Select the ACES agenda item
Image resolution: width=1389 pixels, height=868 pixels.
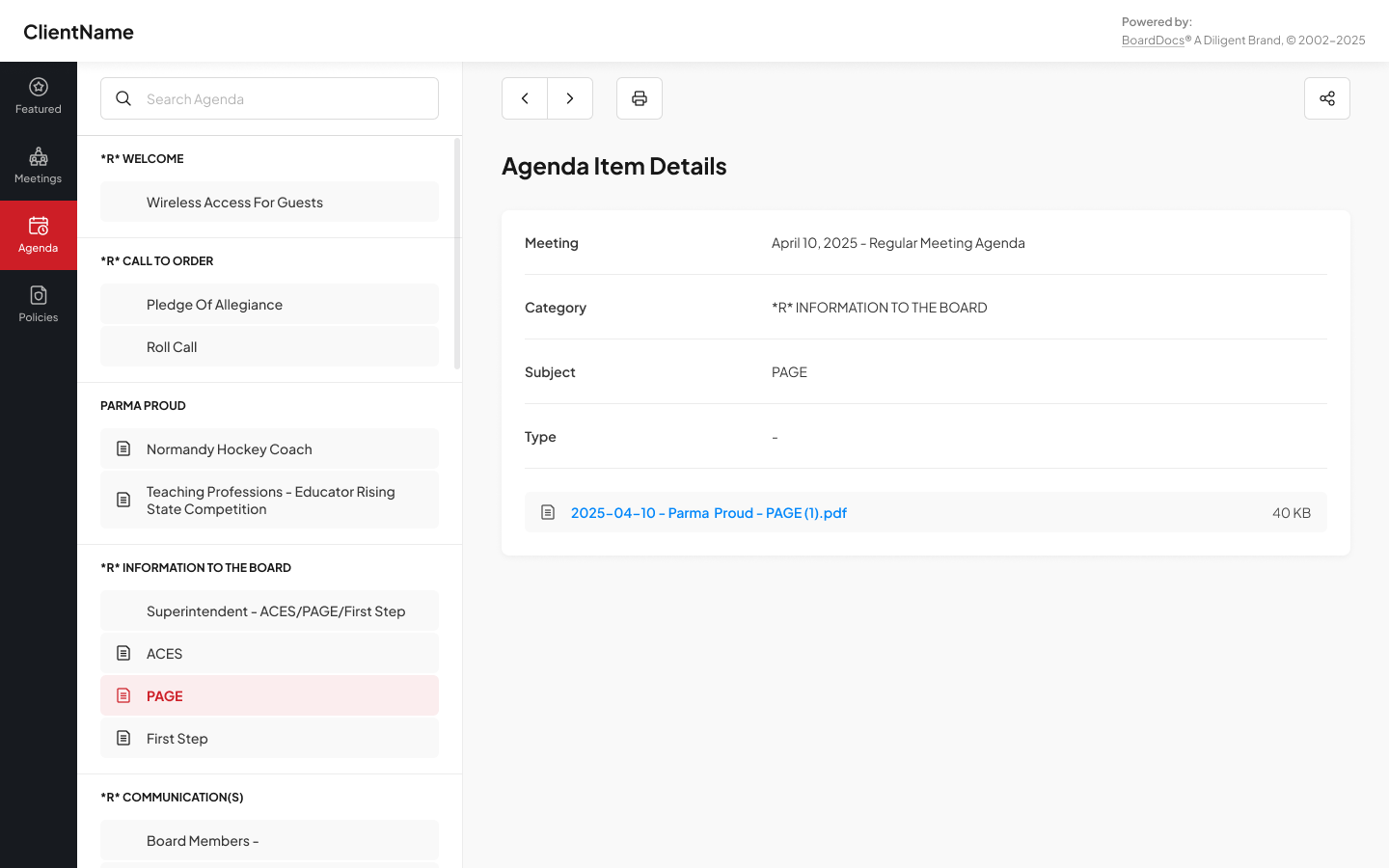(269, 653)
